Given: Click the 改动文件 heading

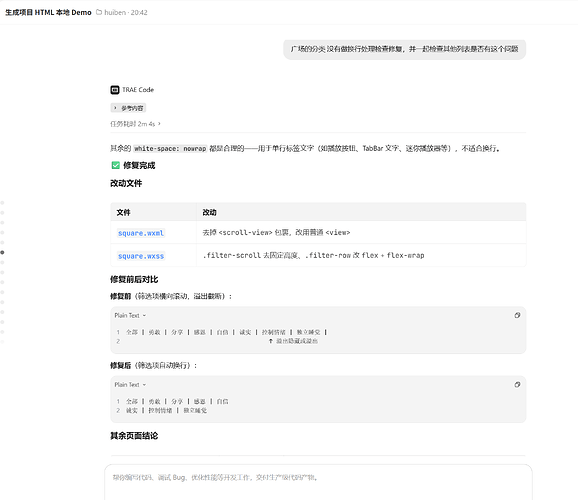Looking at the screenshot, I should pyautogui.click(x=126, y=183).
